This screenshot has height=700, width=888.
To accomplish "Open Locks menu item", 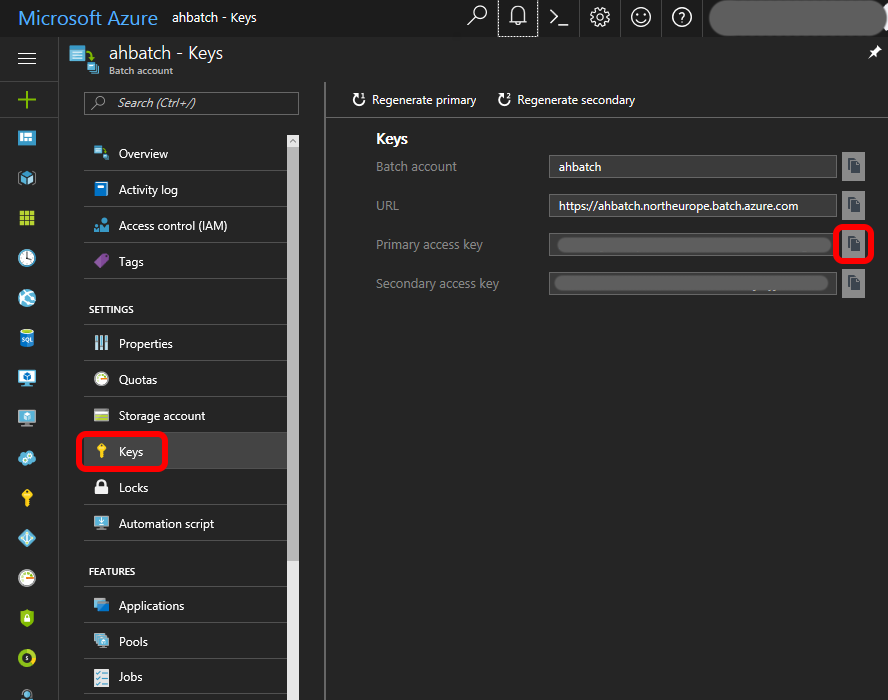I will pyautogui.click(x=185, y=488).
